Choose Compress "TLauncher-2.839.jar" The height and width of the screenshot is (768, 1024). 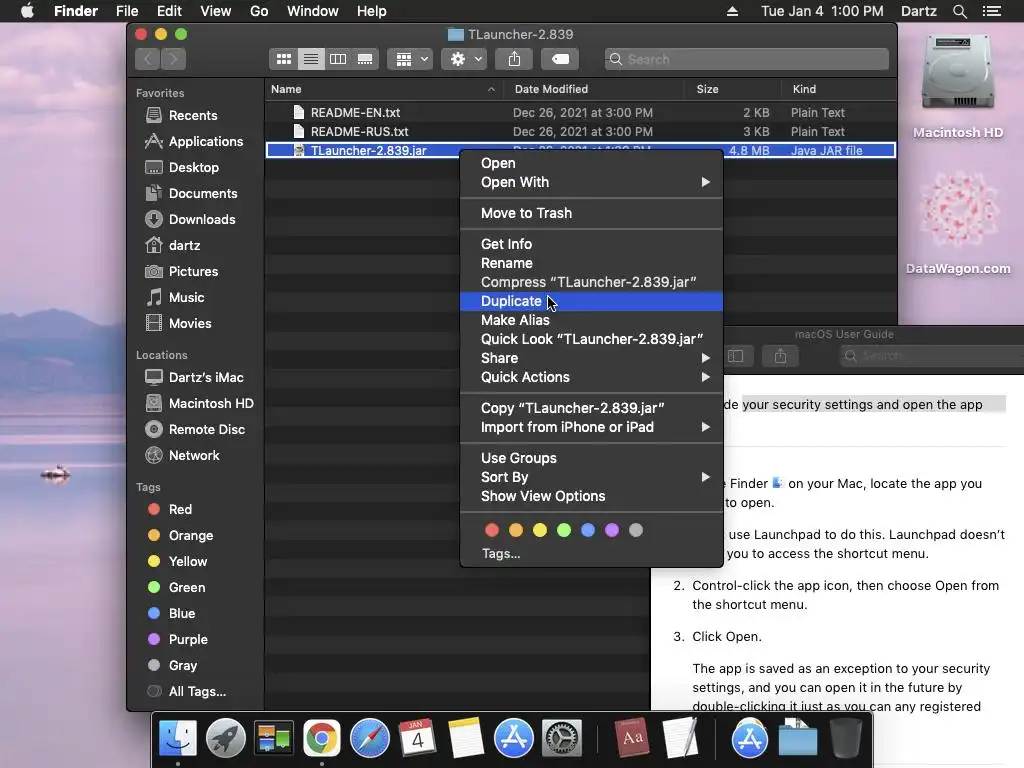pyautogui.click(x=591, y=282)
